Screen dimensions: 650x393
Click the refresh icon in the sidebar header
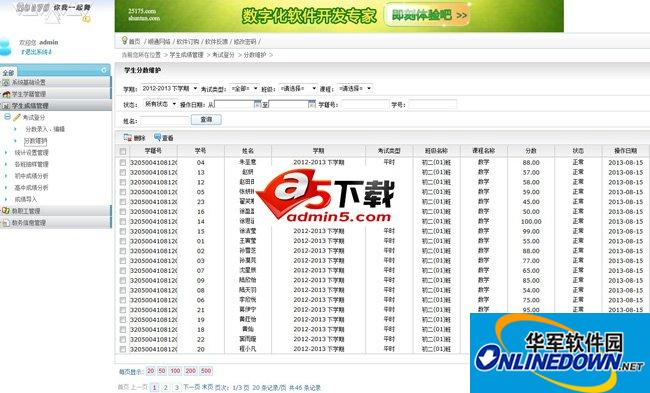coord(104,70)
